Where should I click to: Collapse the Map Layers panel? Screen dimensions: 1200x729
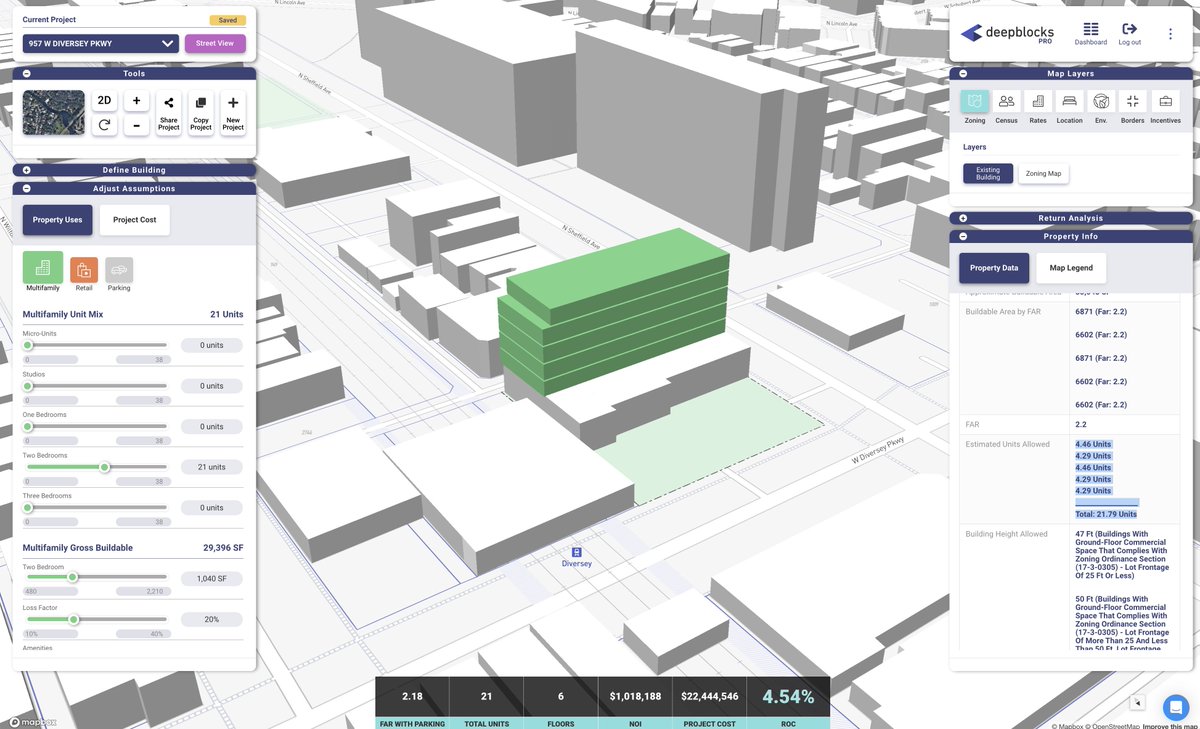963,73
